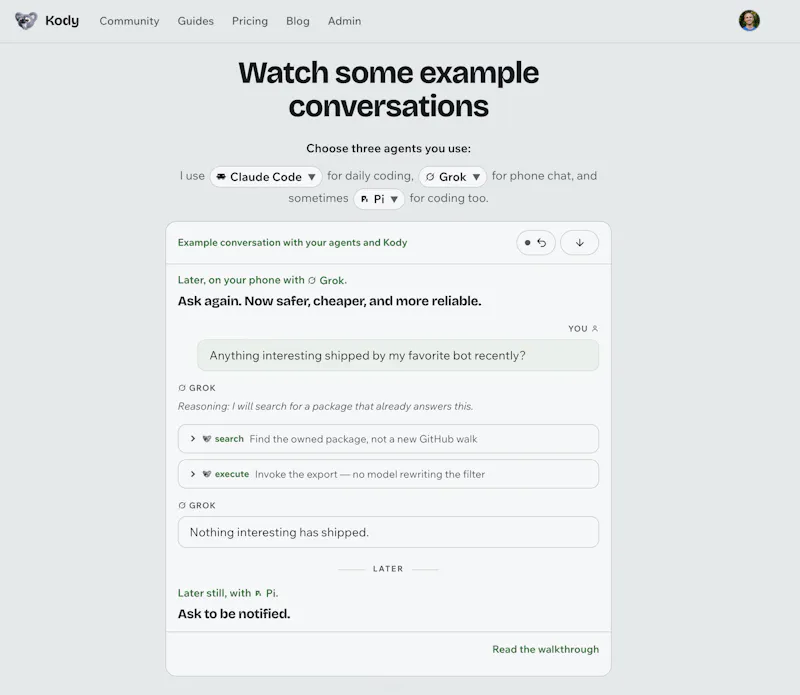Click 'Ask again. Now safer, cheaper' heading
Viewport: 800px width, 695px height.
point(330,301)
